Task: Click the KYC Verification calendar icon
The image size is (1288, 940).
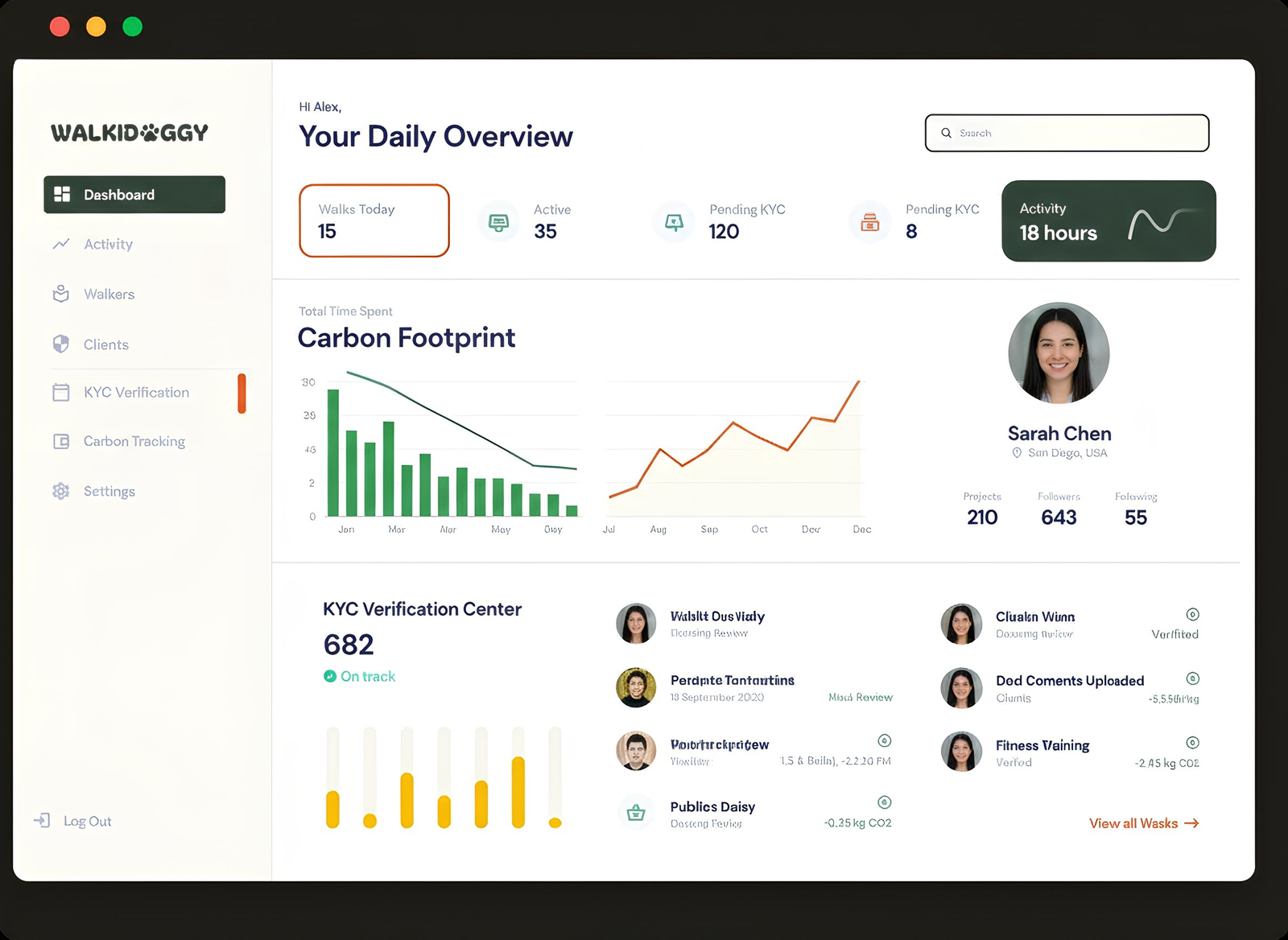Action: pos(61,393)
